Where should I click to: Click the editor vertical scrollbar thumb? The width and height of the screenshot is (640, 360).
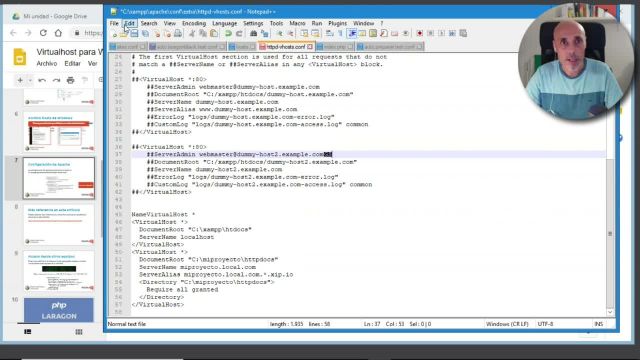coord(610,233)
